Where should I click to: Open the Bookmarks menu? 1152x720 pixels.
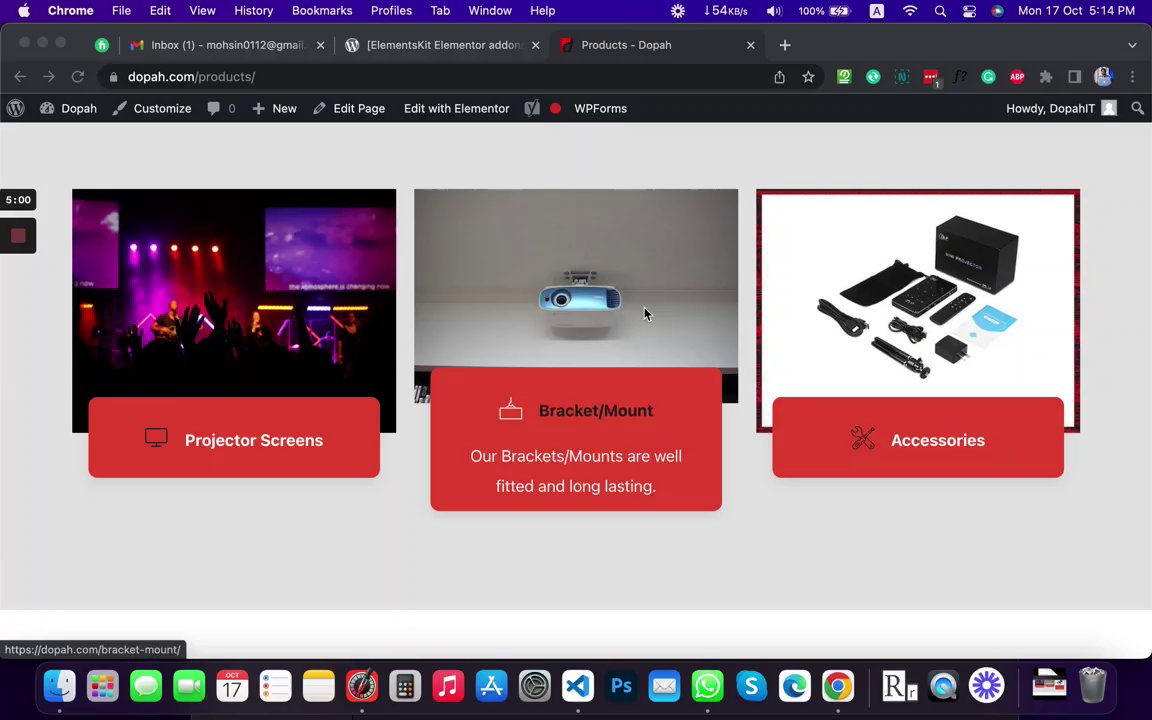(x=322, y=10)
